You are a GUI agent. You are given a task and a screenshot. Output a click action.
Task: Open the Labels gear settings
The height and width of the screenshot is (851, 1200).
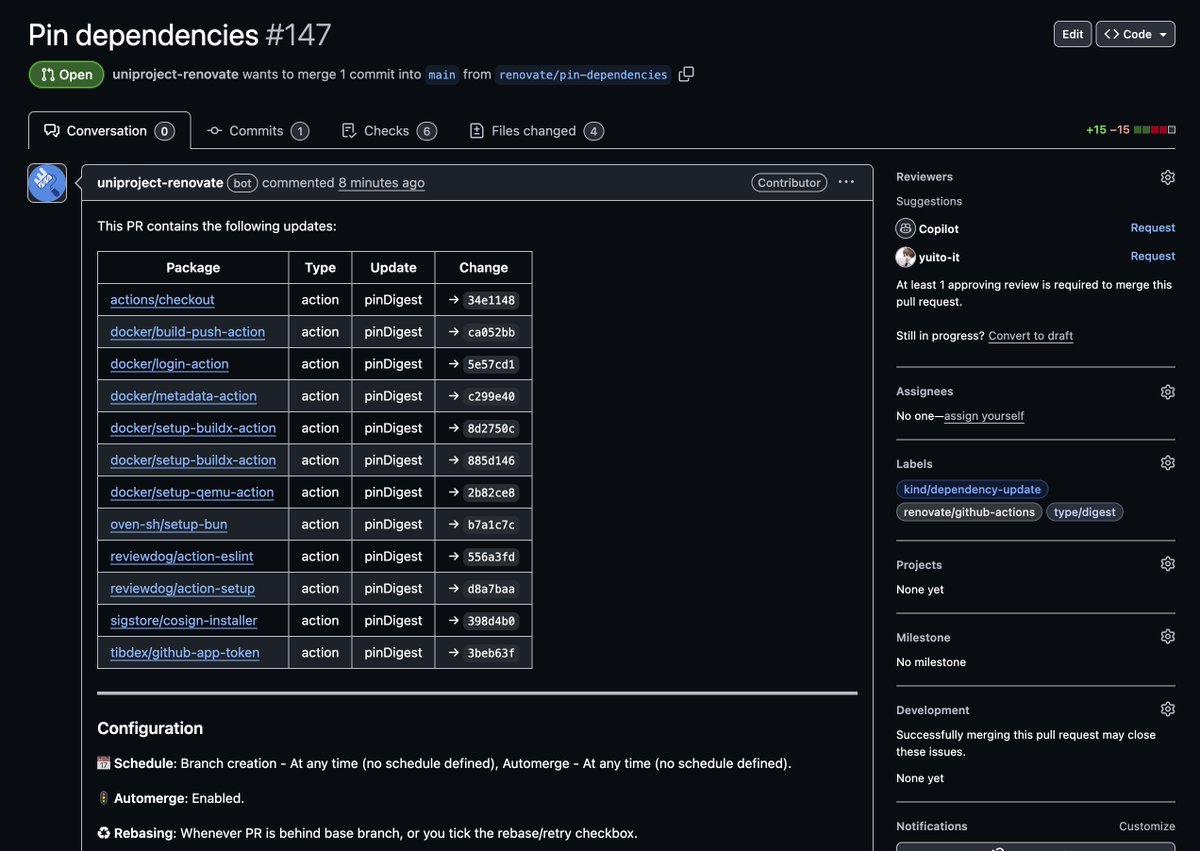pos(1167,463)
